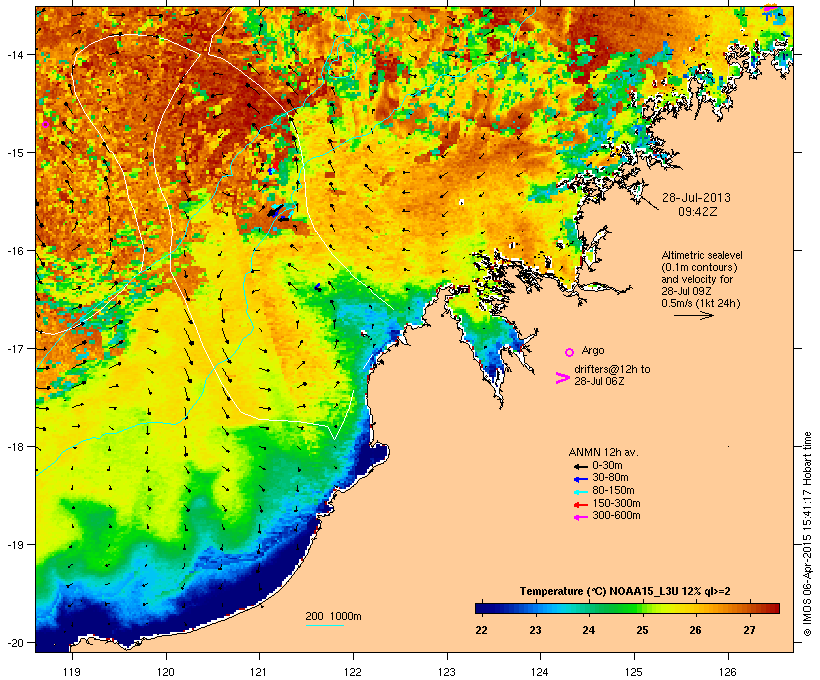
Task: Click the 0.5m/s velocity scale arrow
Action: point(693,315)
